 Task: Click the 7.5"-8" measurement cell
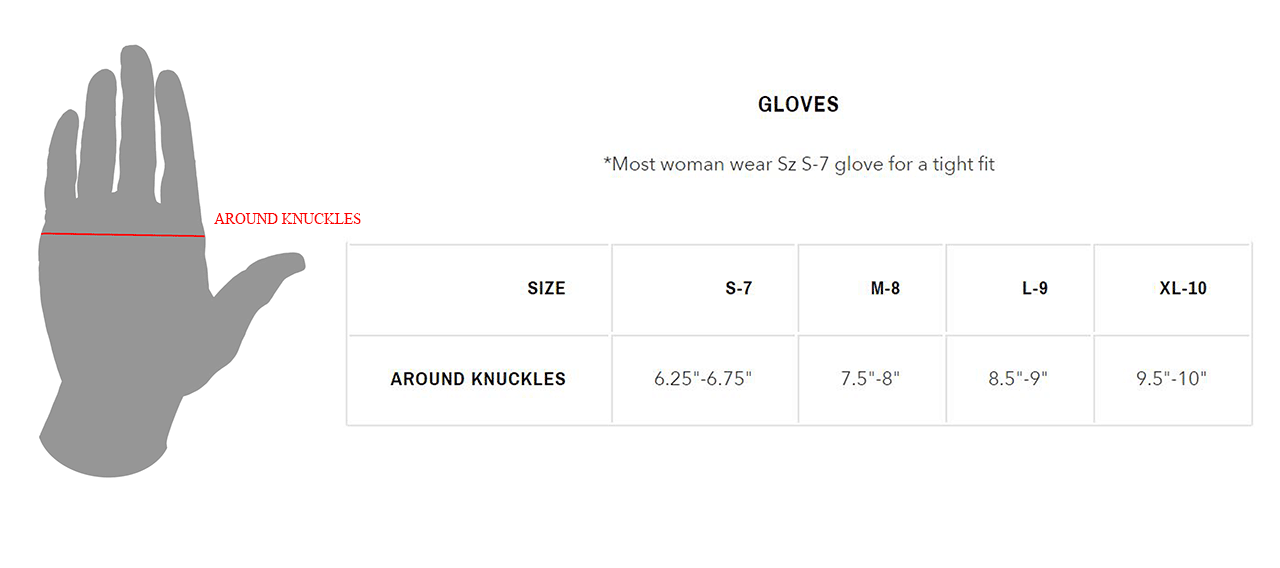coord(870,379)
